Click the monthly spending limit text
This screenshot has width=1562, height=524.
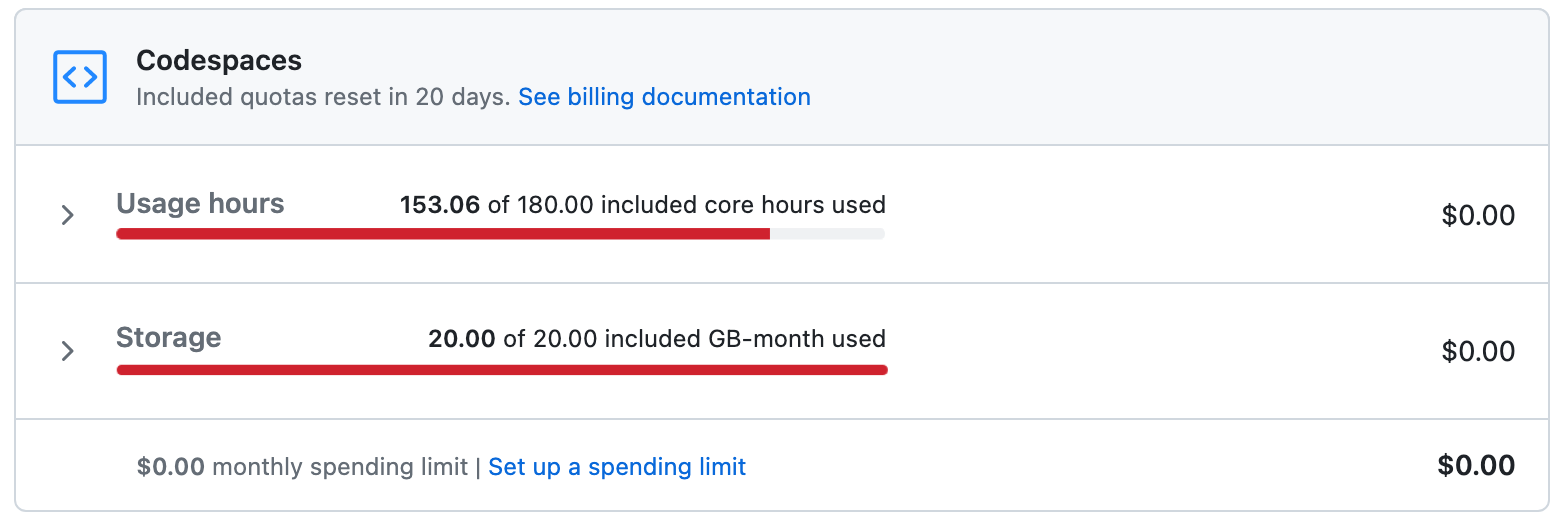340,467
